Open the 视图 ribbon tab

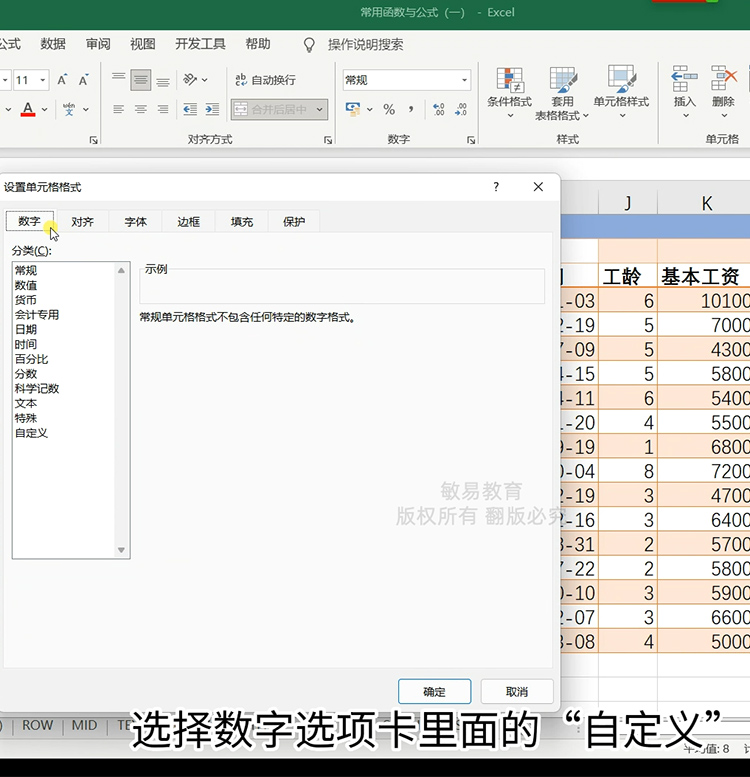click(143, 44)
